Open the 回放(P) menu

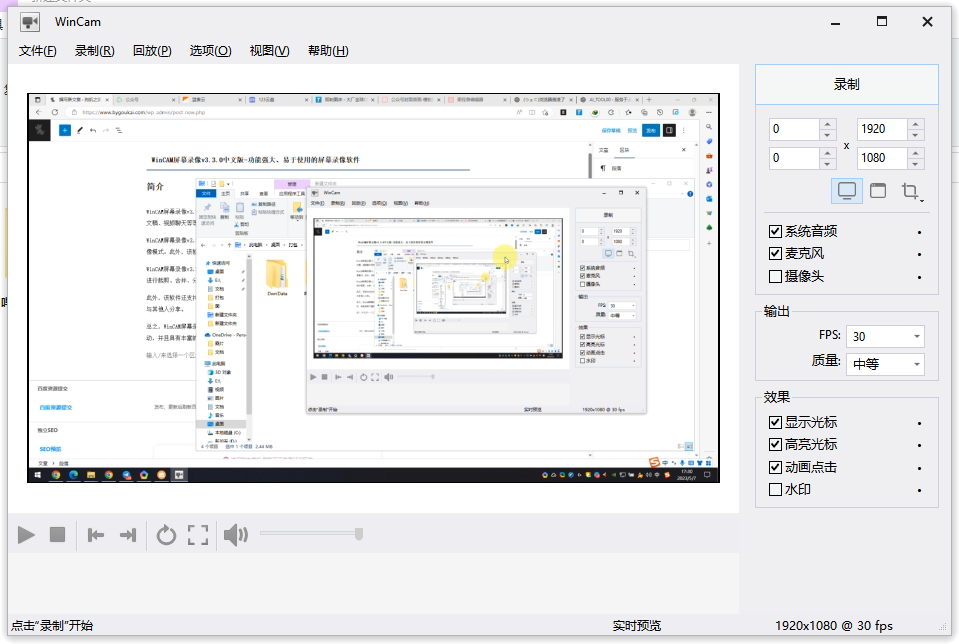point(152,51)
